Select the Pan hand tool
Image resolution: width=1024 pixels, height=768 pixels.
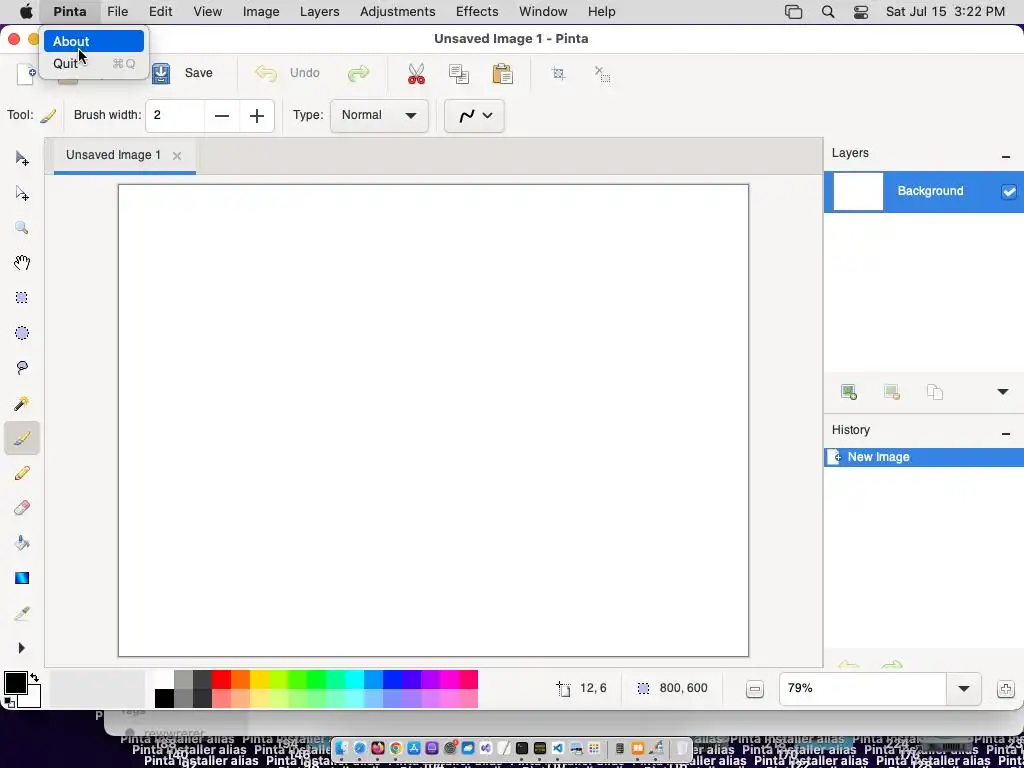22,263
